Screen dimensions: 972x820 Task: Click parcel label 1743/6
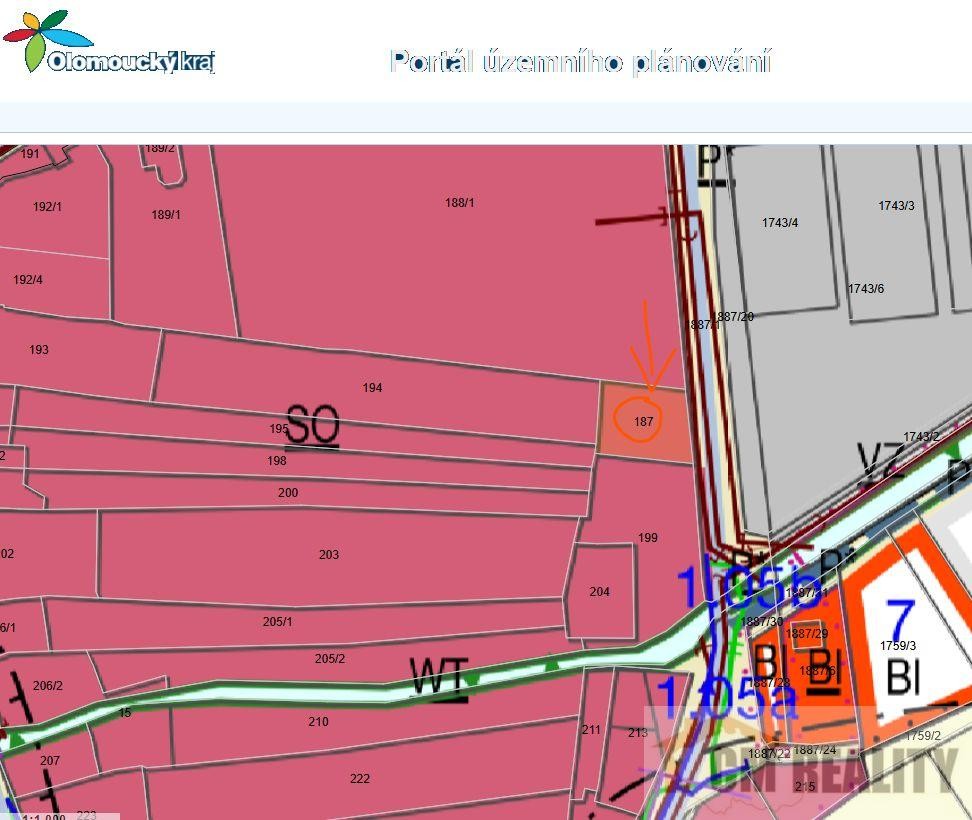866,289
